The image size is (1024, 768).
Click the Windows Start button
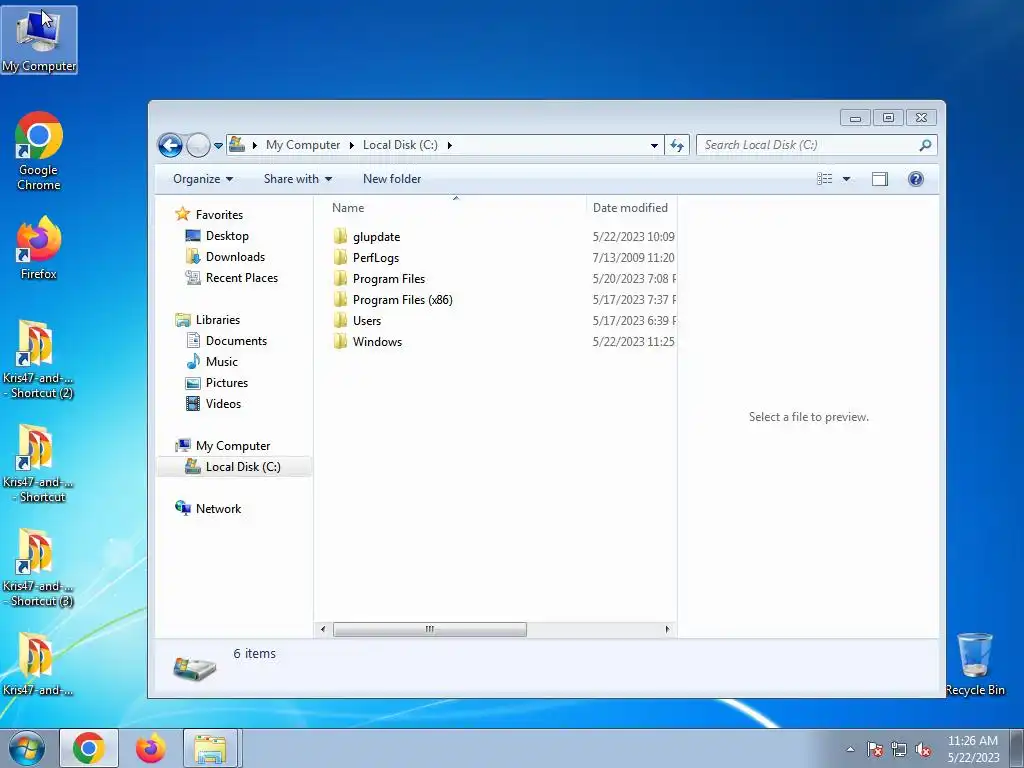coord(26,748)
